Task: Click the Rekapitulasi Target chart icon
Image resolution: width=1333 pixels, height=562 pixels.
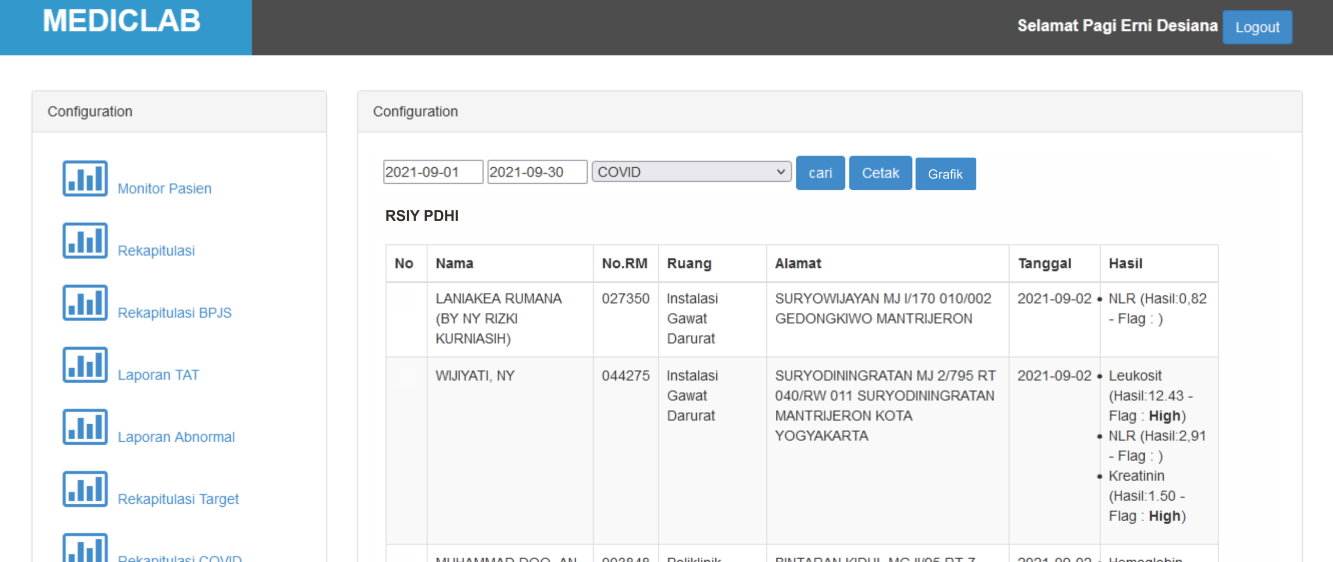Action: 85,489
